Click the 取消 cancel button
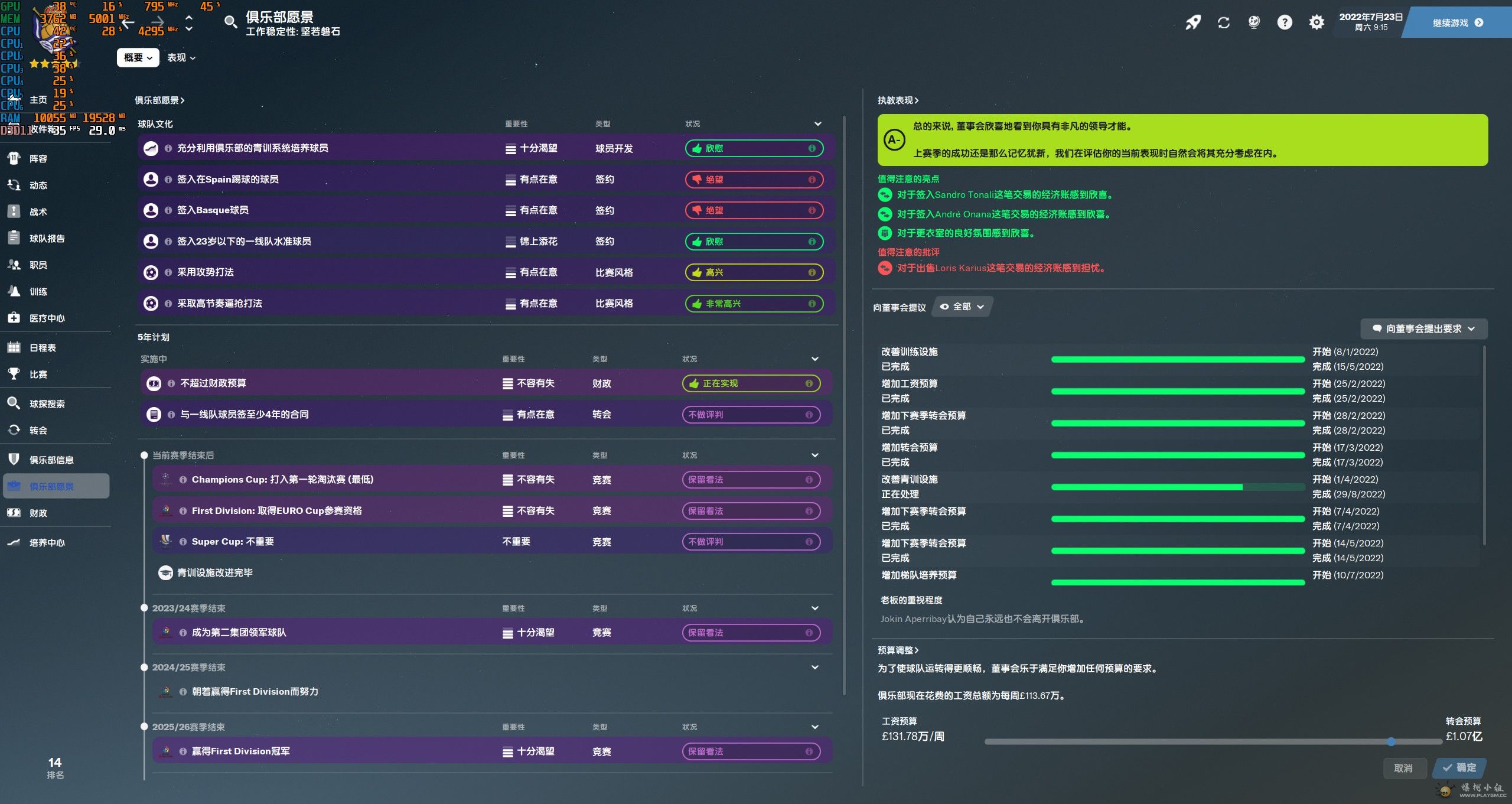This screenshot has width=1512, height=804. click(x=1403, y=768)
